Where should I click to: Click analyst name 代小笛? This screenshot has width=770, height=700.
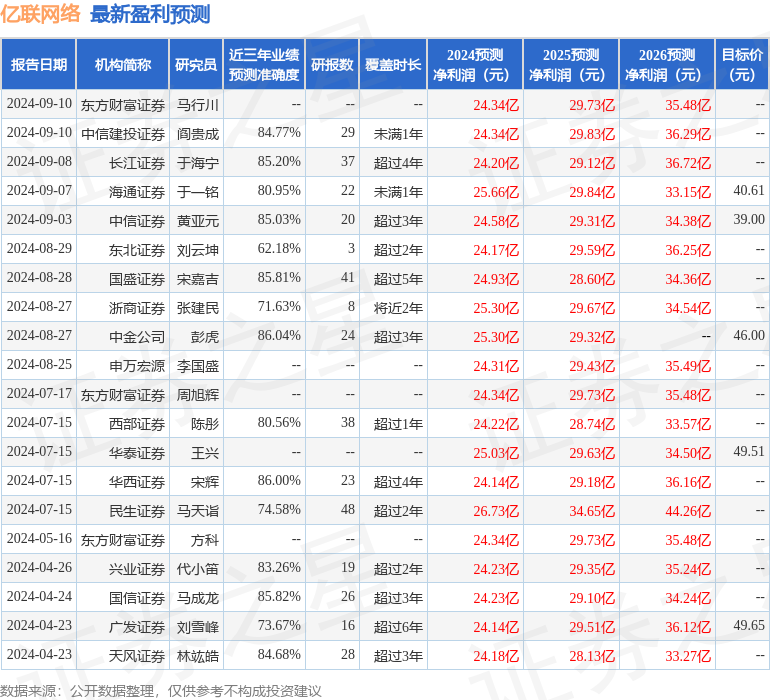point(198,569)
